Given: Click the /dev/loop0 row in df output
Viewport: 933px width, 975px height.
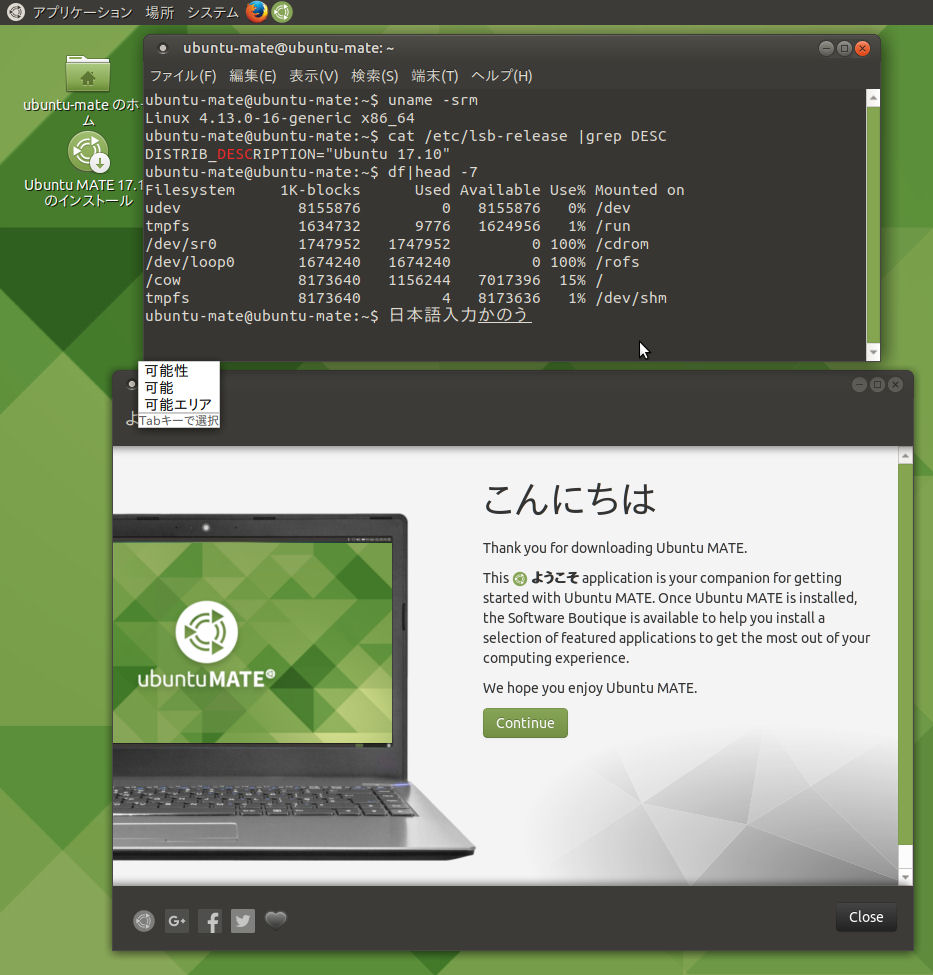Looking at the screenshot, I should 392,262.
